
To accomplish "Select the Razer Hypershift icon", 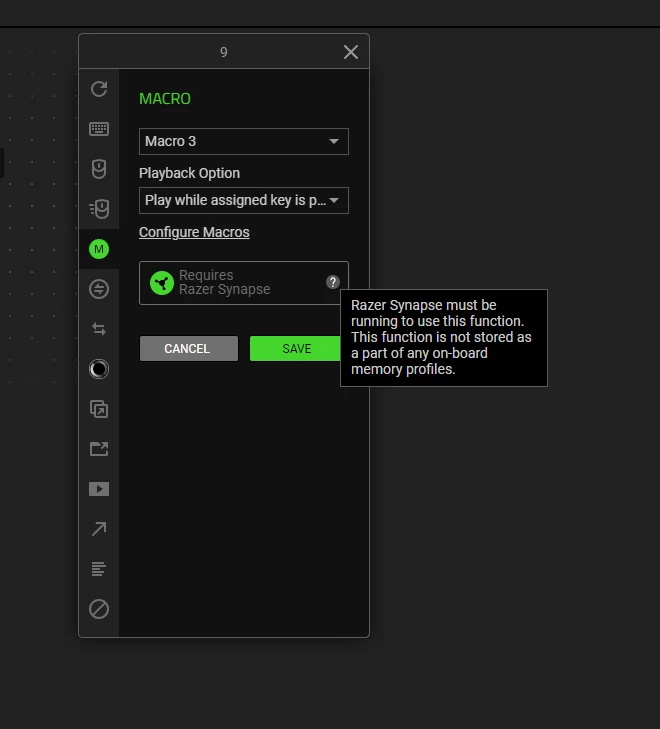I will click(99, 409).
